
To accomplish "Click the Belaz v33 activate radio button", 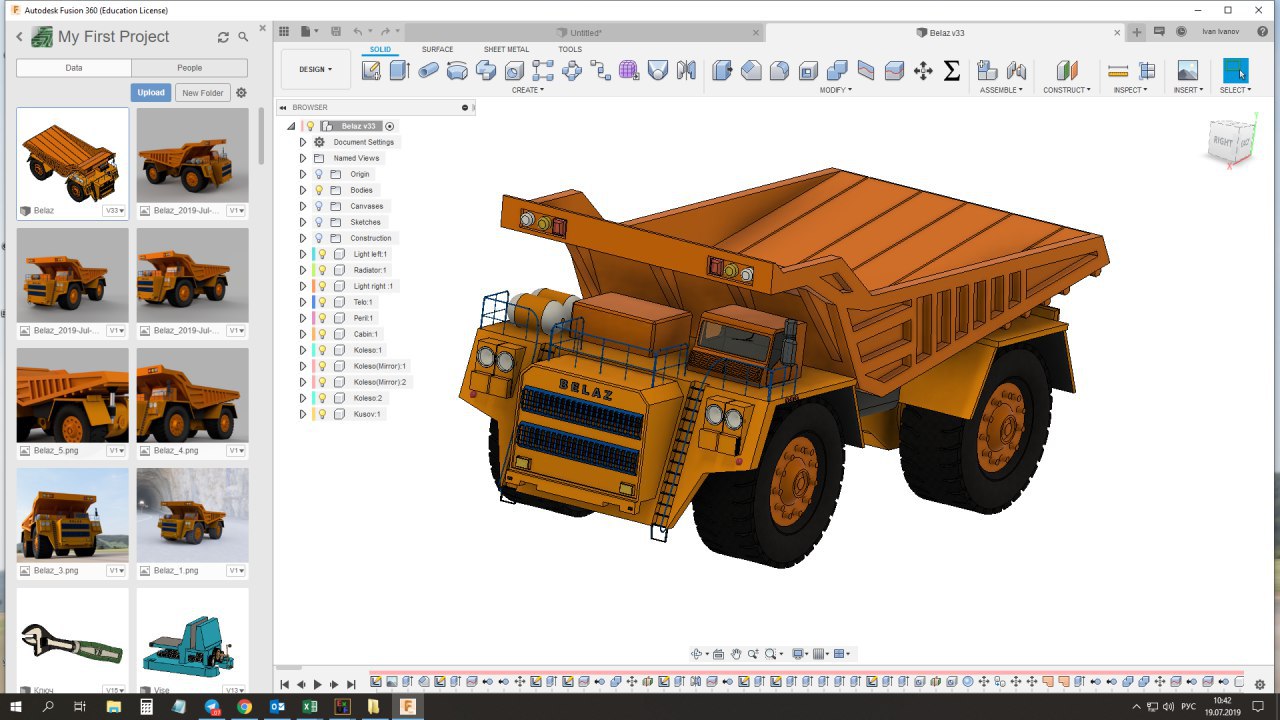I will (390, 126).
